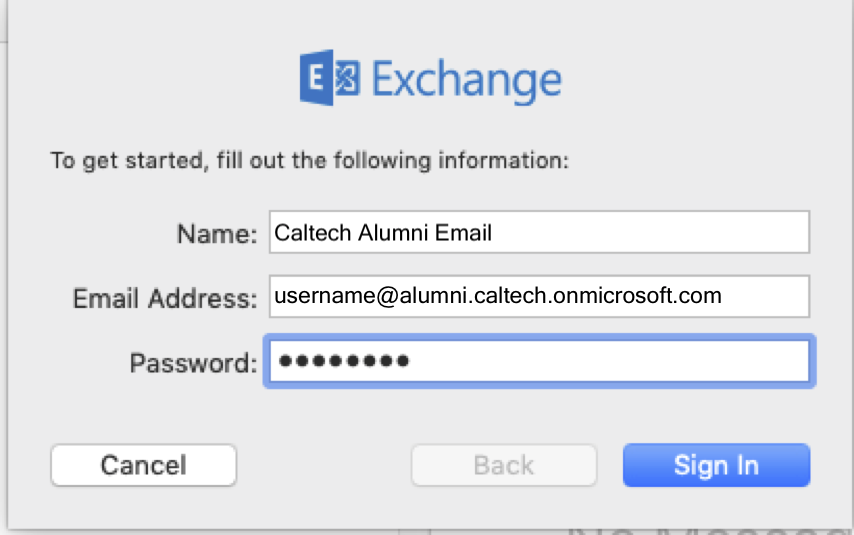Click the Exchange wordmark text

[x=467, y=80]
